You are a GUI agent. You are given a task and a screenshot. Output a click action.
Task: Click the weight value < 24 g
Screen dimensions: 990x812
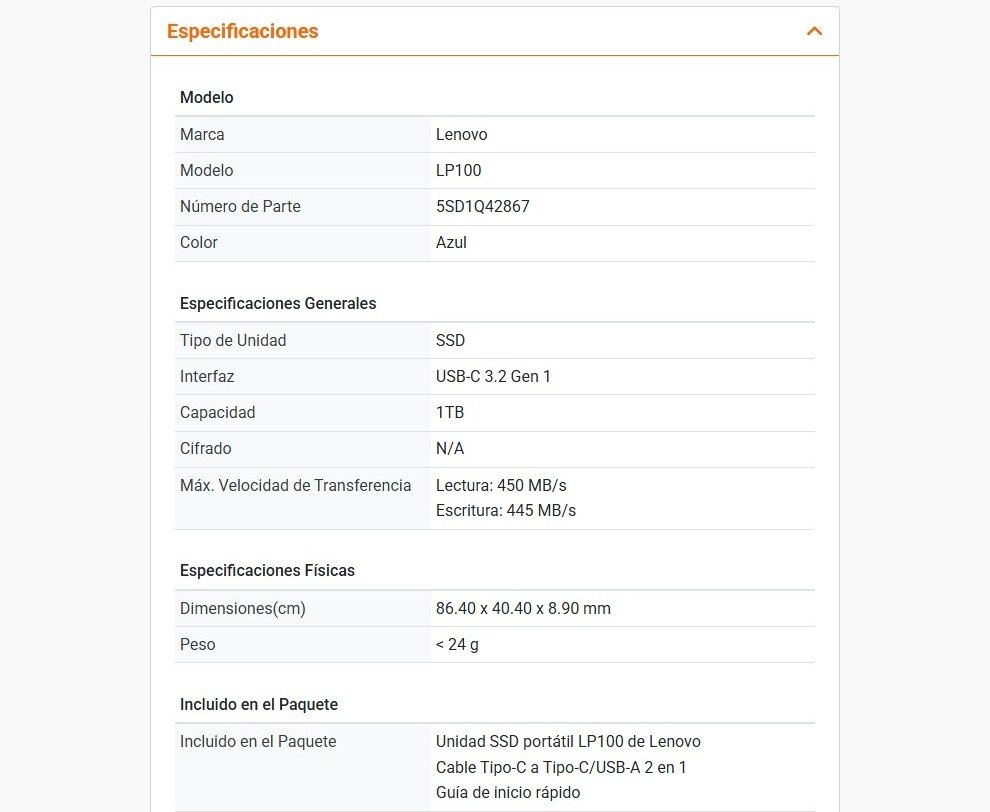[457, 644]
